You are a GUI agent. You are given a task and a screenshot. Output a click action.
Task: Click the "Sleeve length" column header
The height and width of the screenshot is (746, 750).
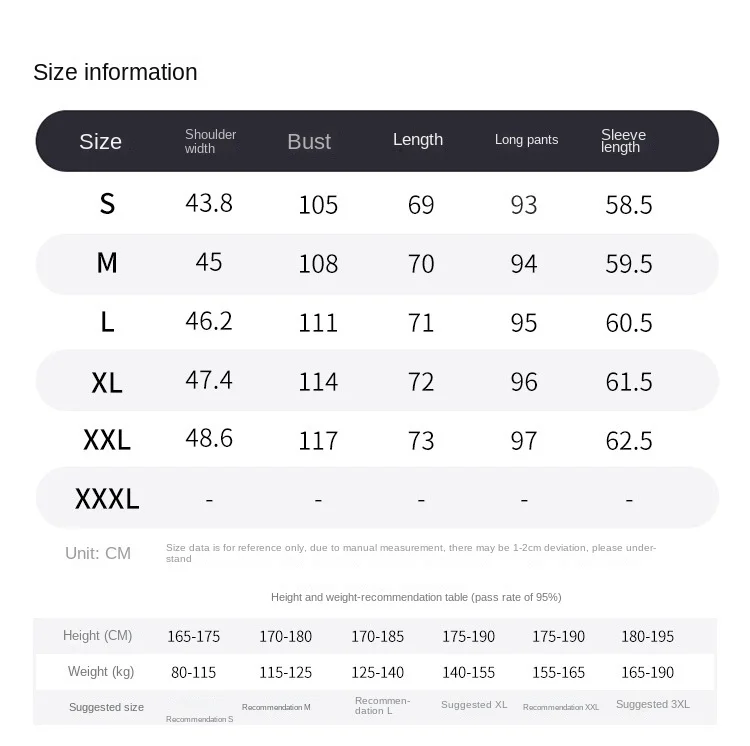623,141
